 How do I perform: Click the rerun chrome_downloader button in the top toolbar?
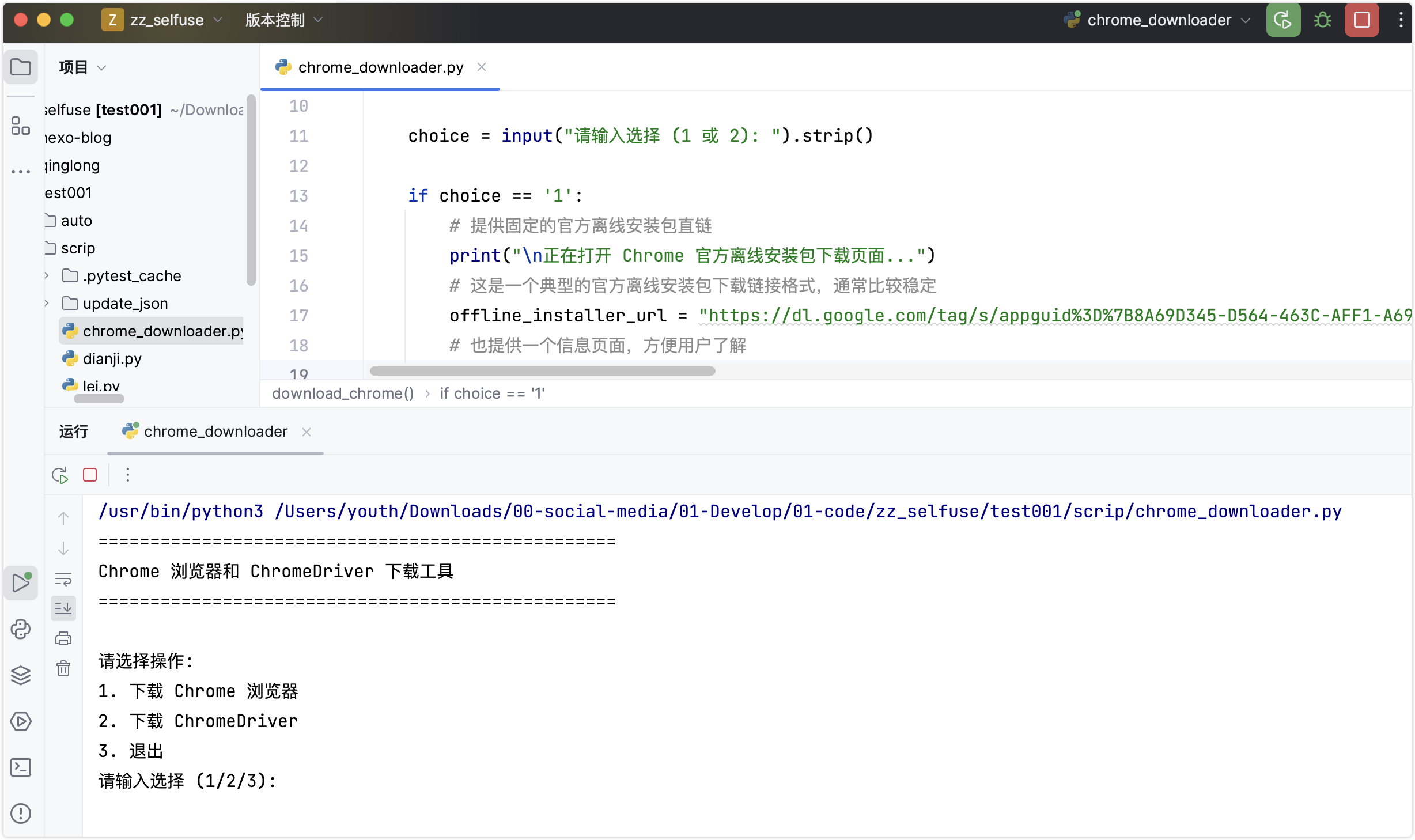1282,20
